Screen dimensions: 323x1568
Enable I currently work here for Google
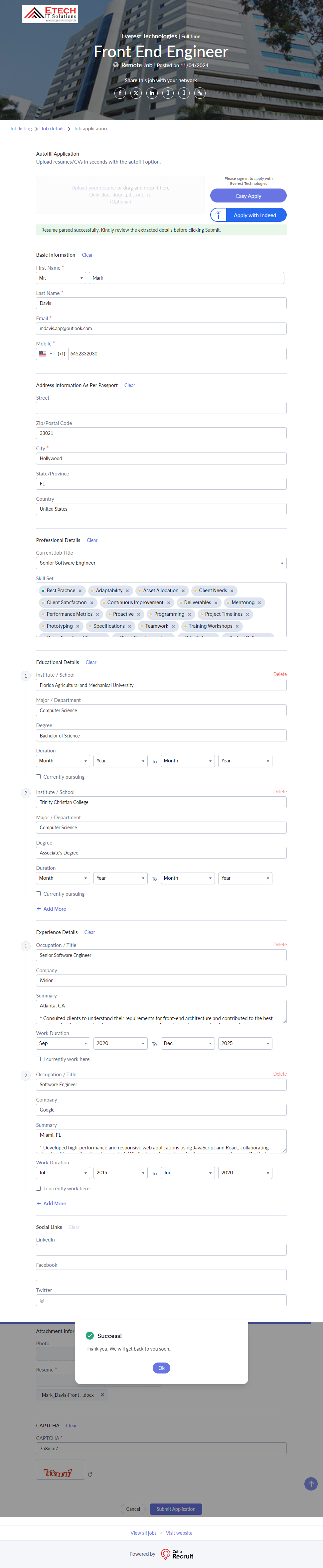click(x=38, y=1188)
